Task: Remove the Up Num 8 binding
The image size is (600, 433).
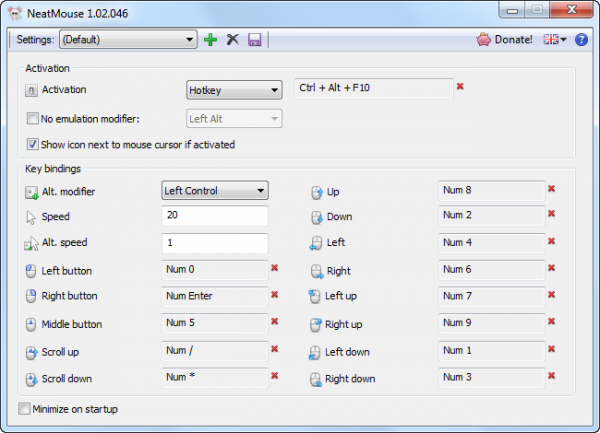Action: [551, 188]
